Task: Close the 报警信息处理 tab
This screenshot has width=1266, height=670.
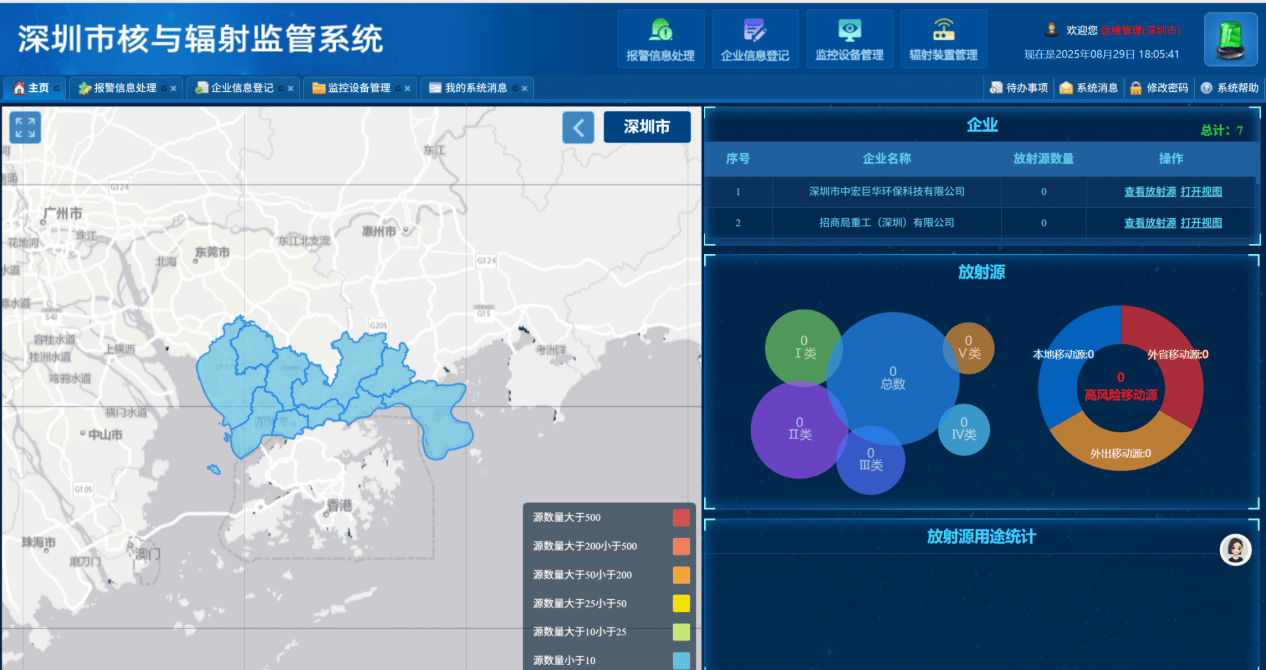Action: (173, 88)
